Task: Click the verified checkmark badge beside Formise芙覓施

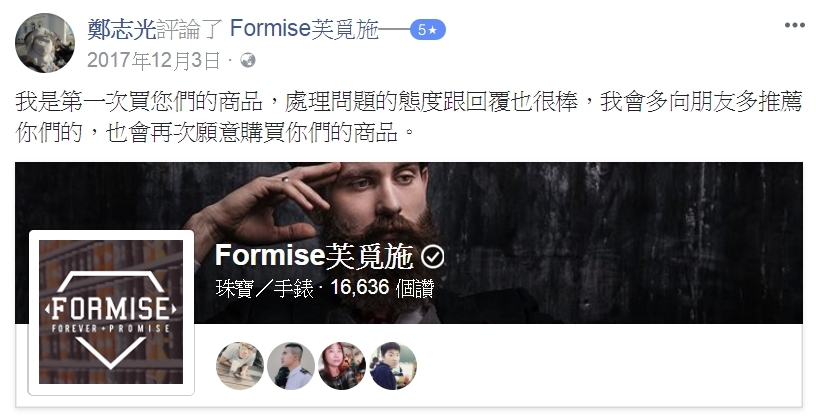Action: [x=432, y=257]
